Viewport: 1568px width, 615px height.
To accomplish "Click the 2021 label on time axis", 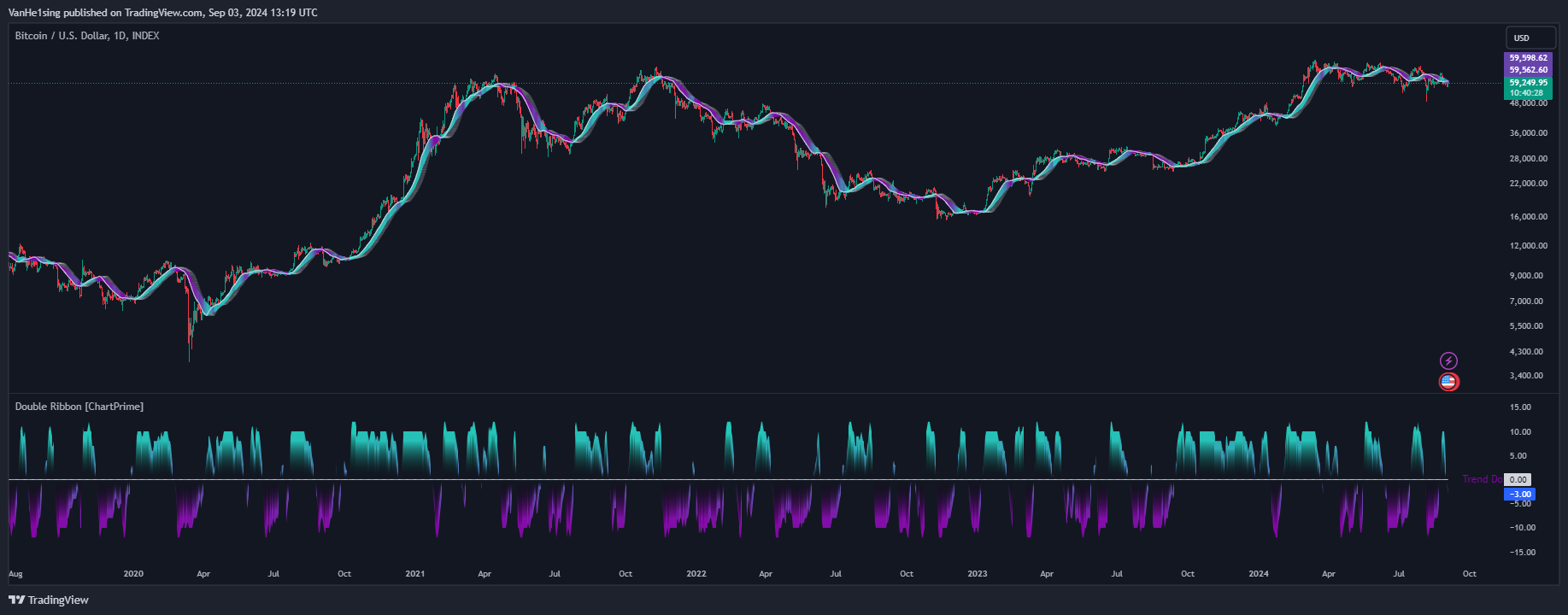I will (414, 574).
